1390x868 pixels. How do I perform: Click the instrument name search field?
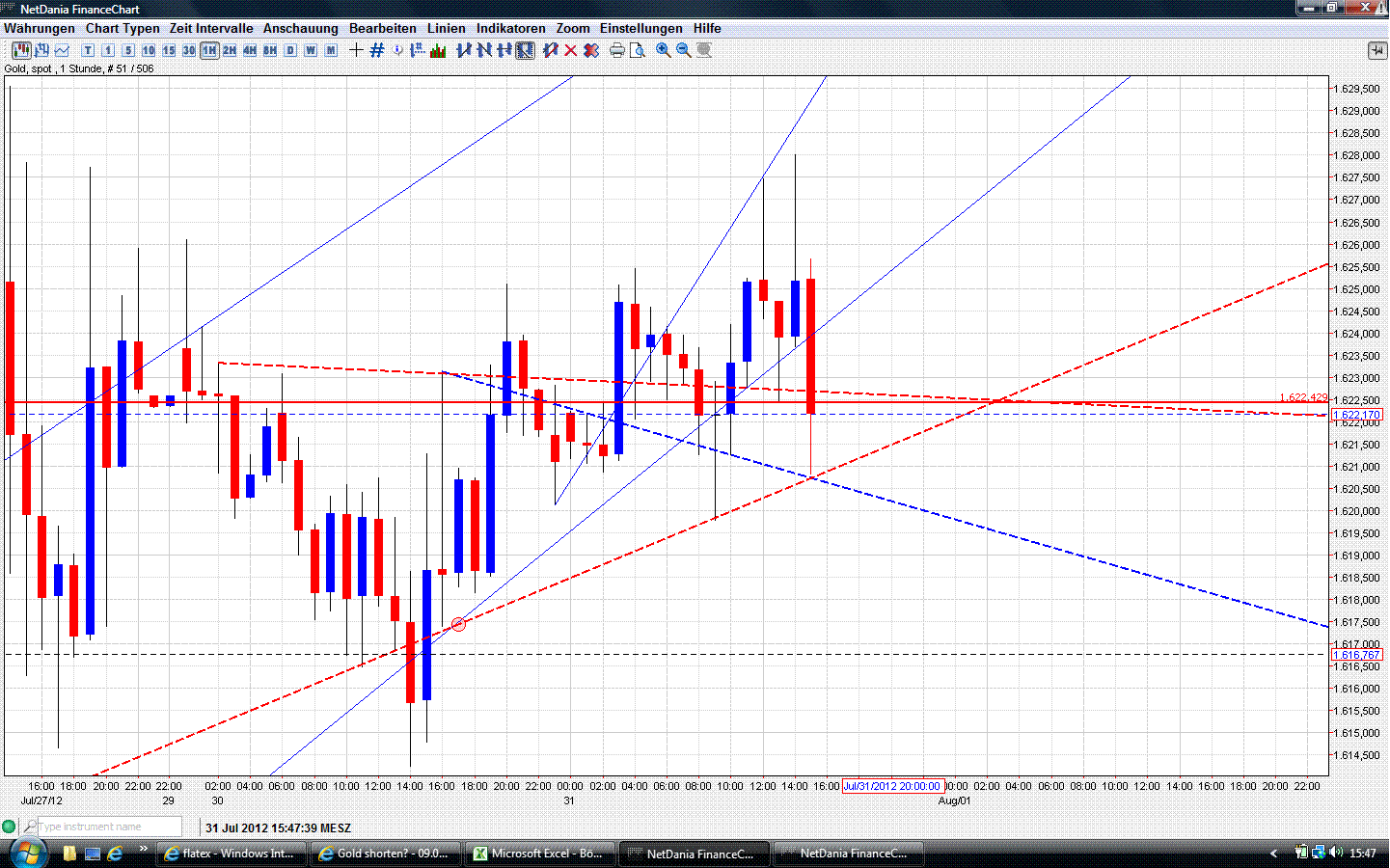(x=106, y=827)
